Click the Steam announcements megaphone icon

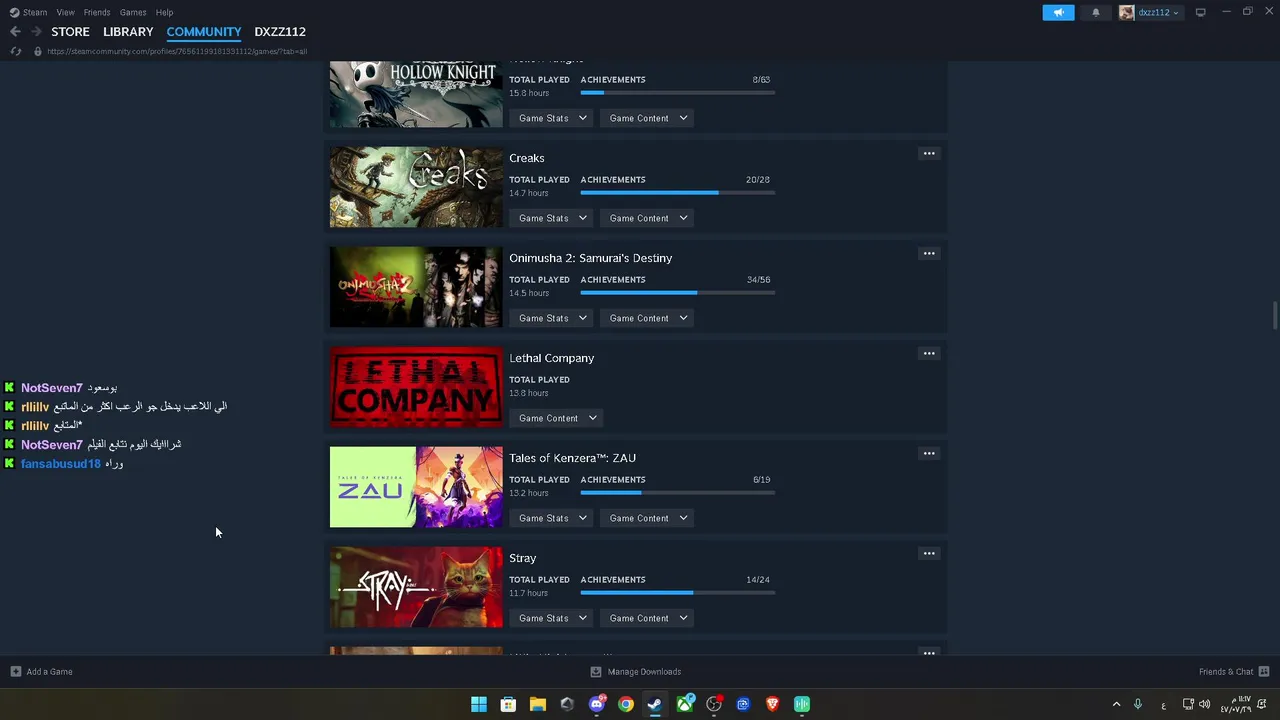click(1058, 12)
